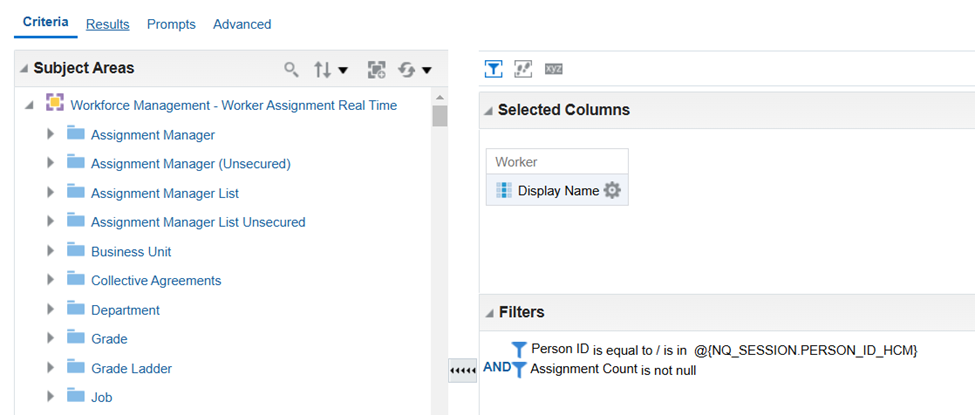Switch to the Results tab
Screen dimensions: 975x415
click(x=108, y=24)
